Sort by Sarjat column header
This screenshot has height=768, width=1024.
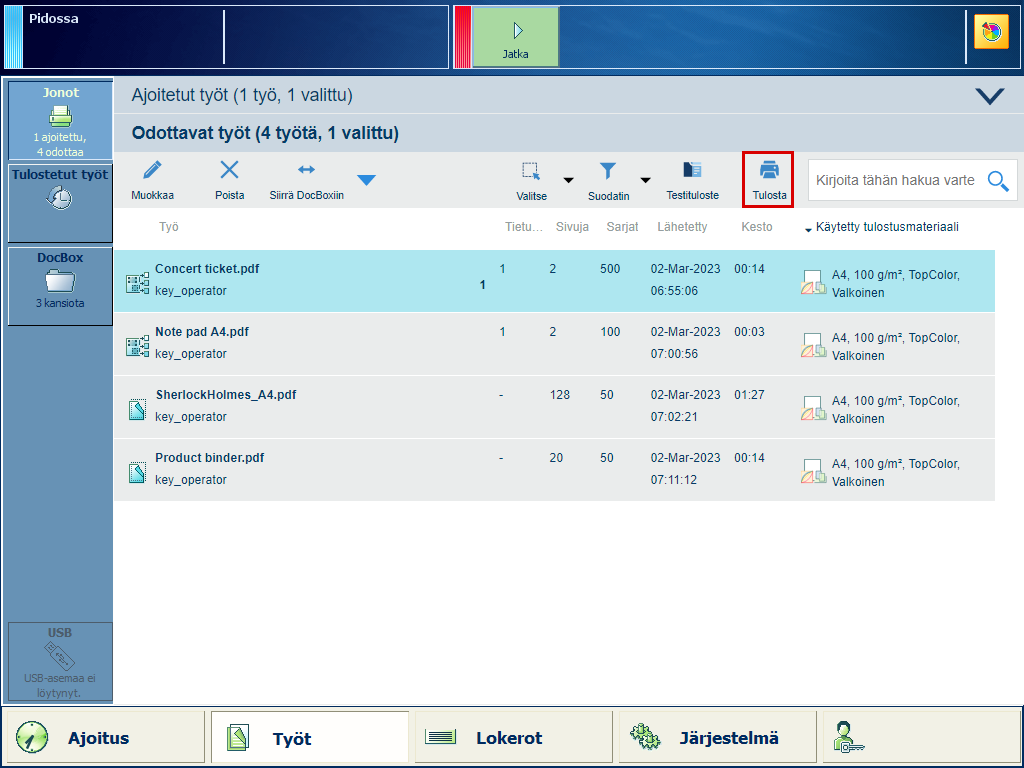pyautogui.click(x=622, y=227)
